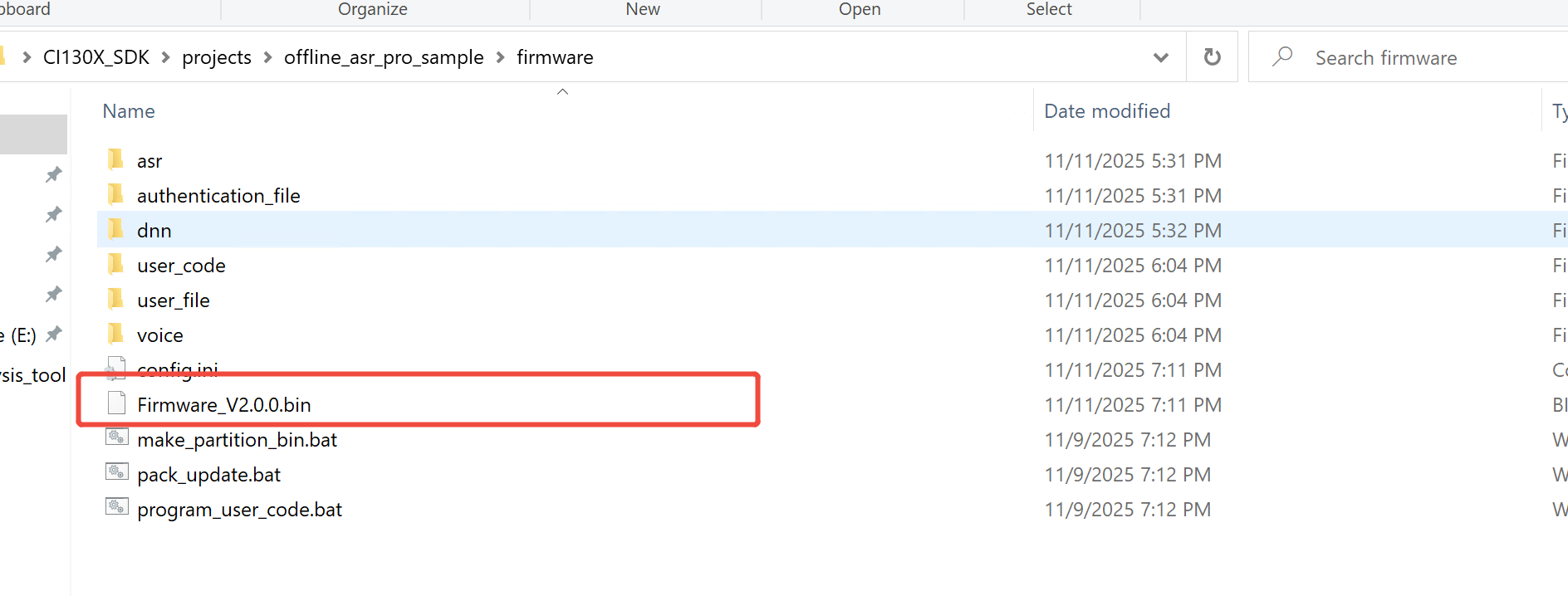This screenshot has height=596, width=1568.
Task: Navigate to projects in the breadcrumb
Action: coord(217,57)
